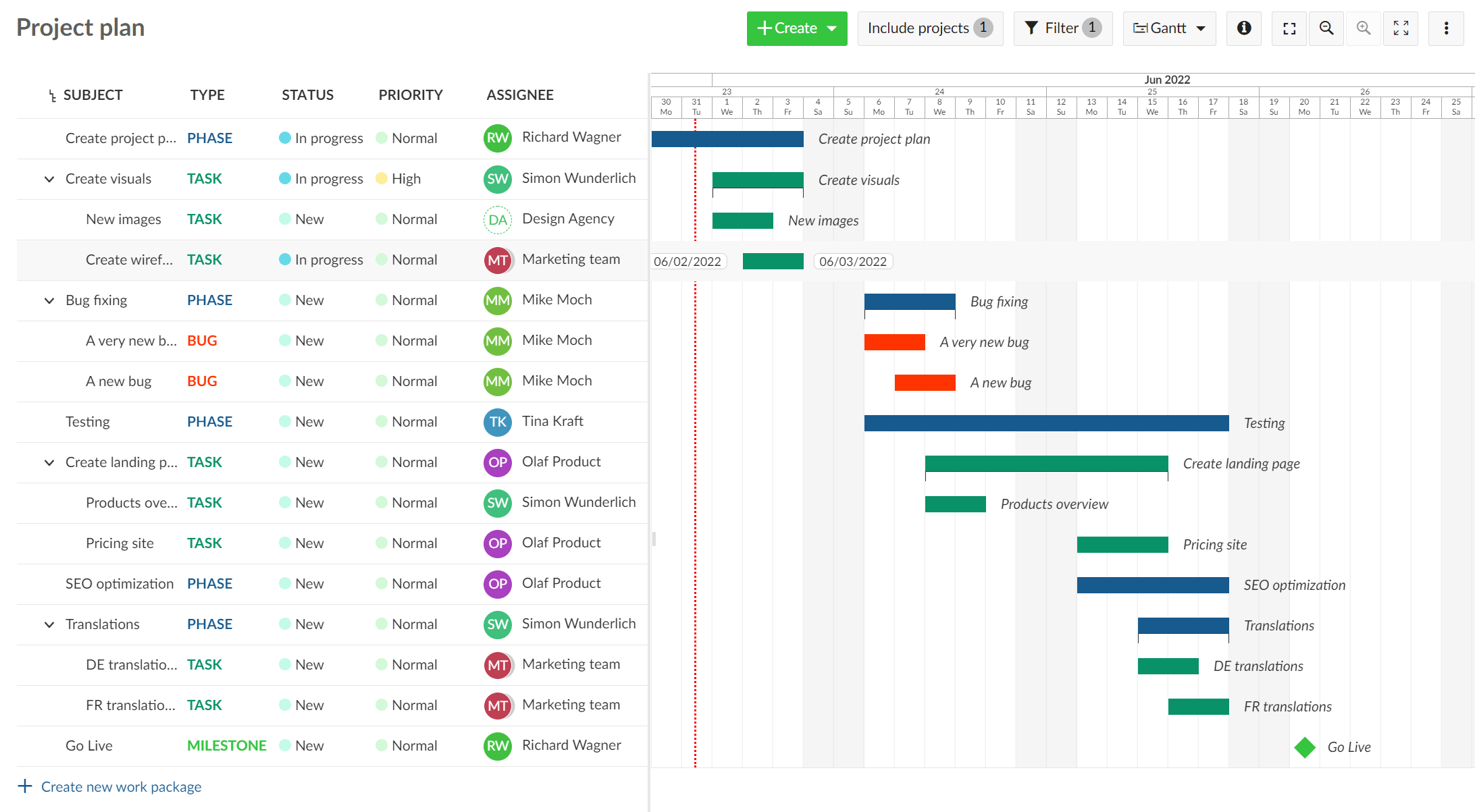1475x812 pixels.
Task: Click the auto zoom expand-arrows icon
Action: 1401,28
